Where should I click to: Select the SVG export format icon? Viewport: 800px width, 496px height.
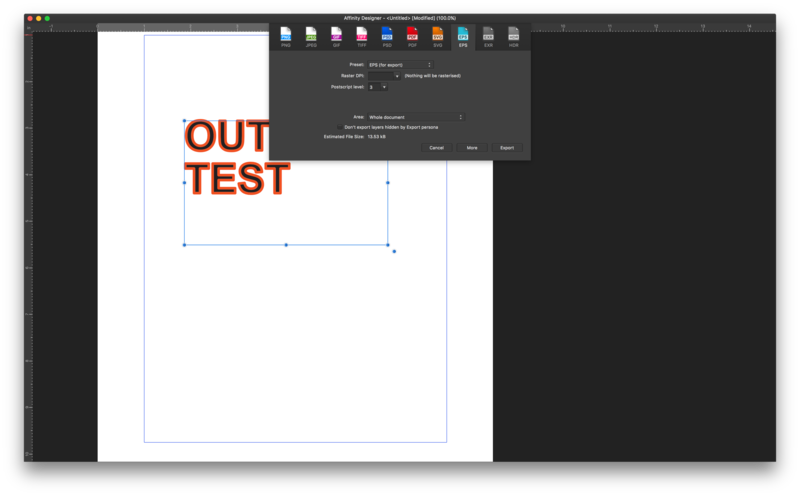[x=437, y=37]
